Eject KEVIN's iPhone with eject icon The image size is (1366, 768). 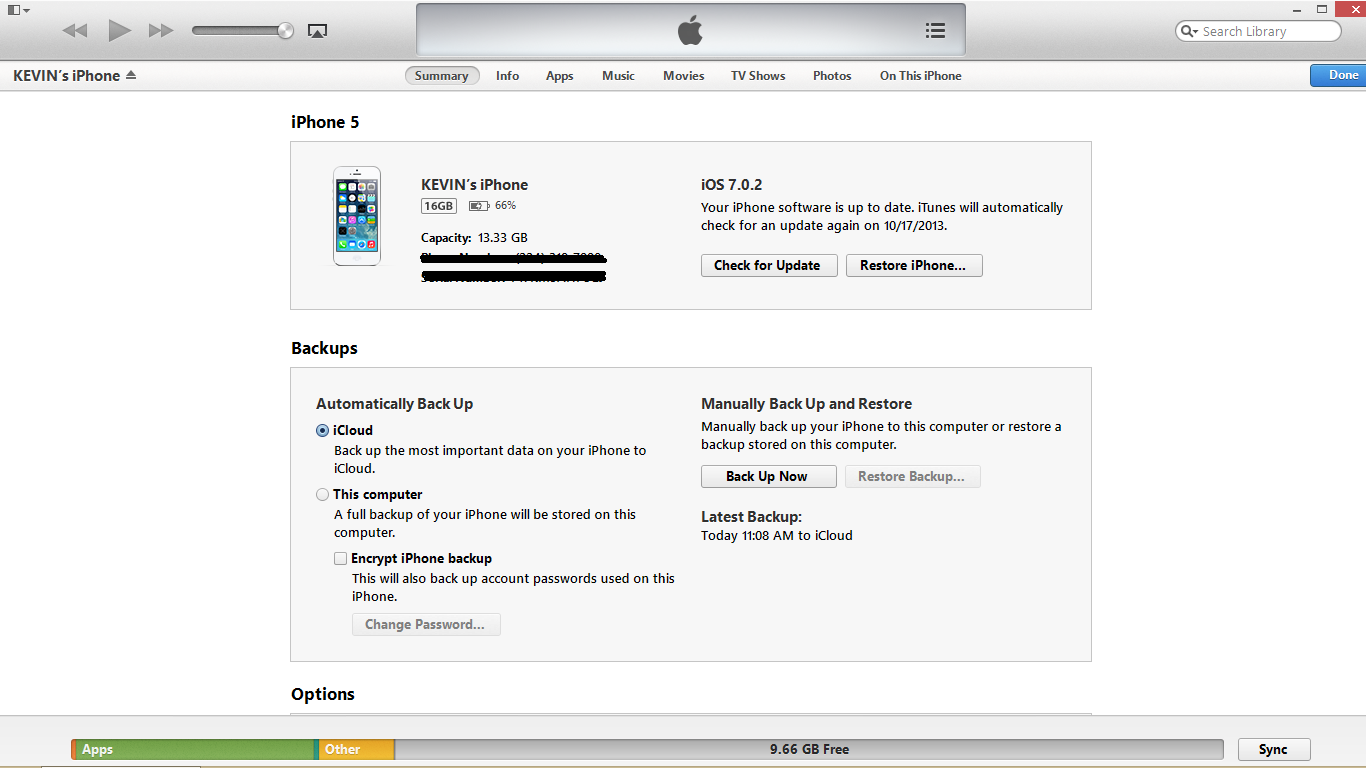tap(131, 76)
